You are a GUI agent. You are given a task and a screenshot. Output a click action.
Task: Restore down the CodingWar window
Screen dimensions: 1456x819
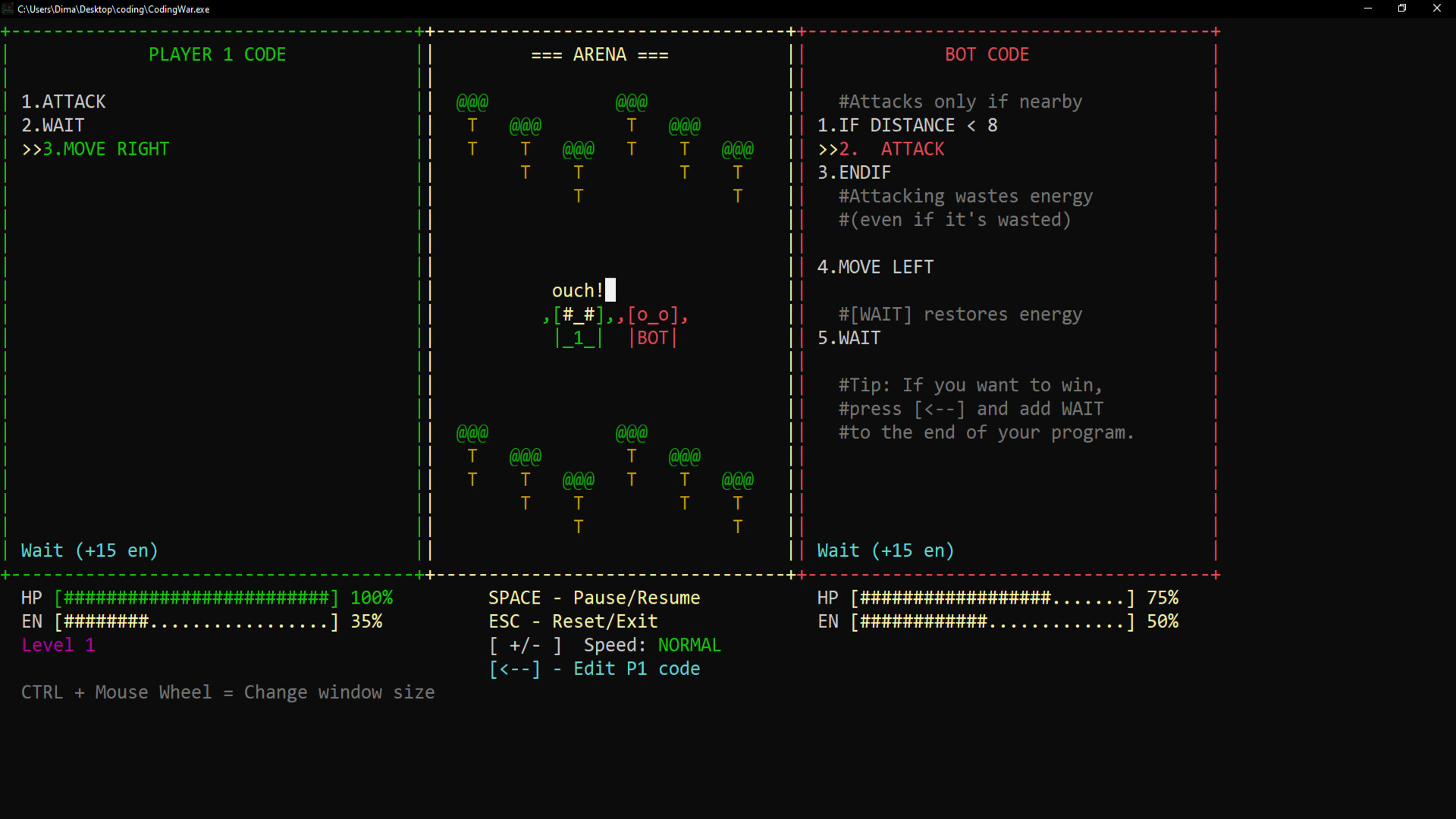tap(1402, 9)
